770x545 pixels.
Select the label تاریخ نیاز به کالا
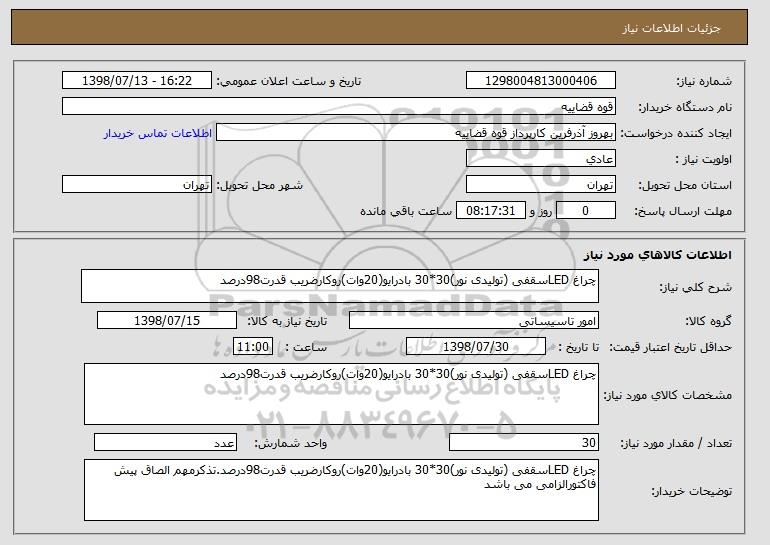coord(287,322)
